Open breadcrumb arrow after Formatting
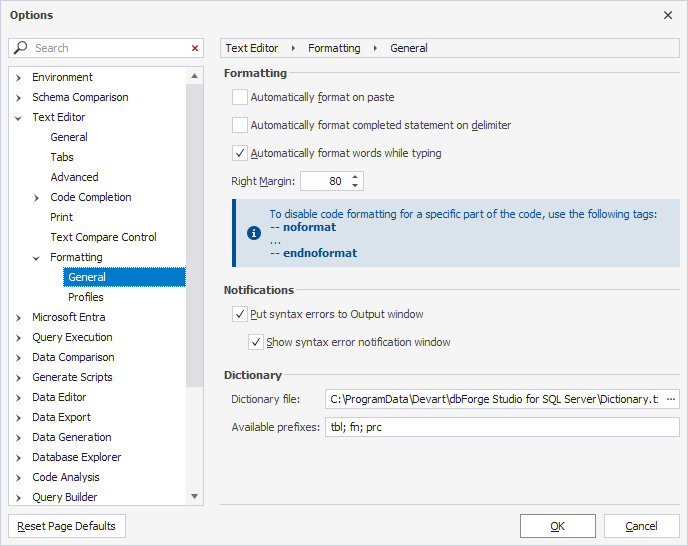 tap(375, 48)
